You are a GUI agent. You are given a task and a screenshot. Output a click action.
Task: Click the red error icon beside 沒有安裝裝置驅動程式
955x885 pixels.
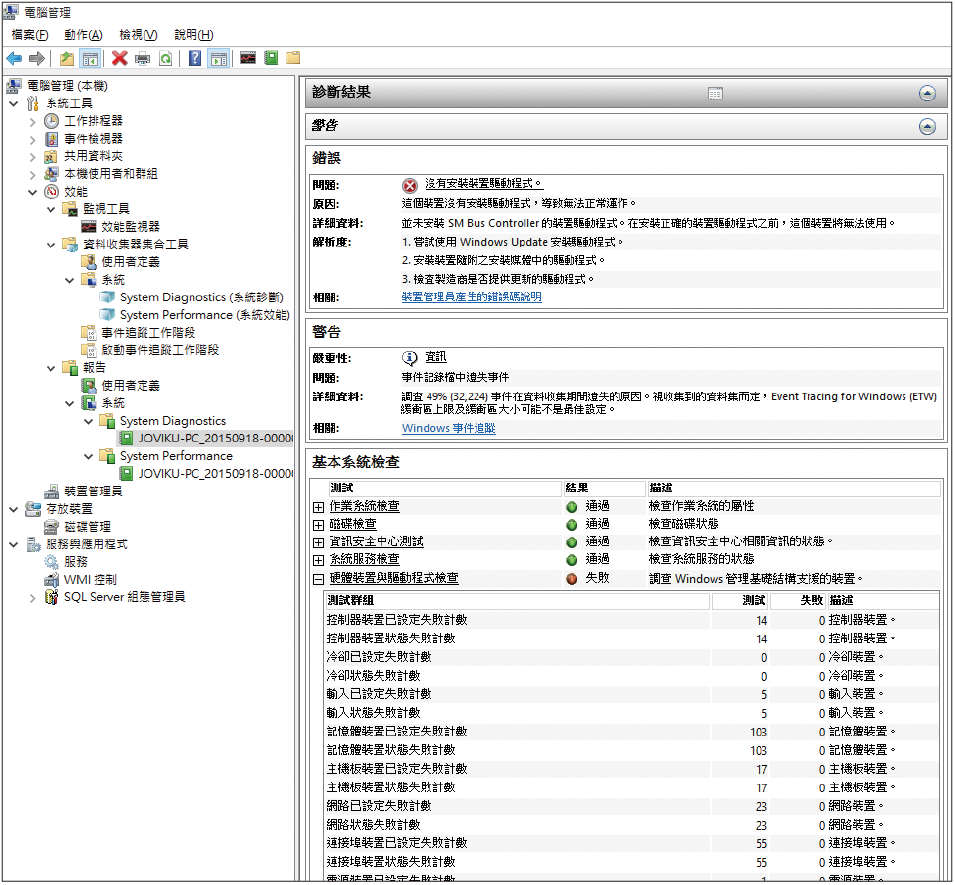410,185
